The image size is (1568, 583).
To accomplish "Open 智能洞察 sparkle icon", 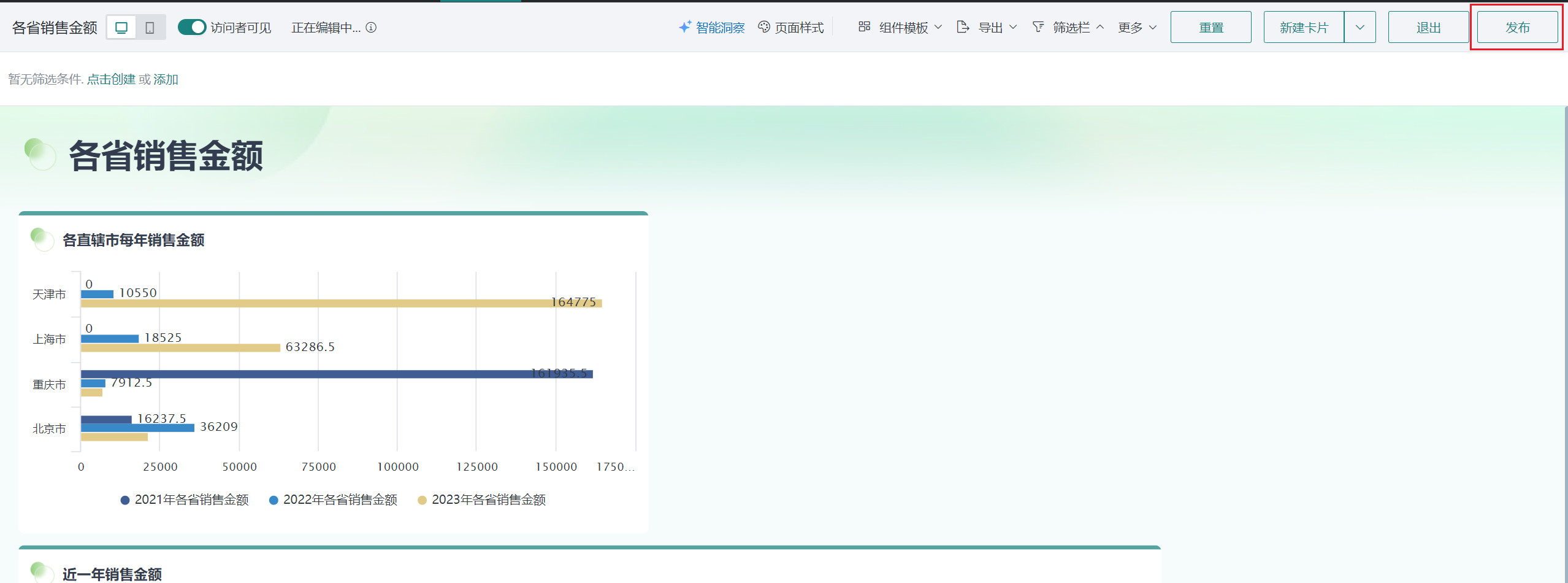I will point(684,27).
